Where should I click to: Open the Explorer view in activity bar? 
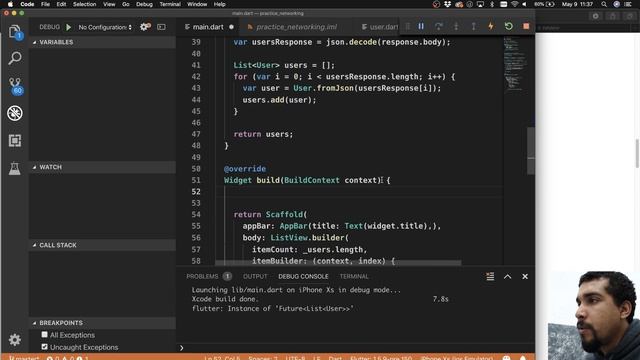(x=15, y=32)
